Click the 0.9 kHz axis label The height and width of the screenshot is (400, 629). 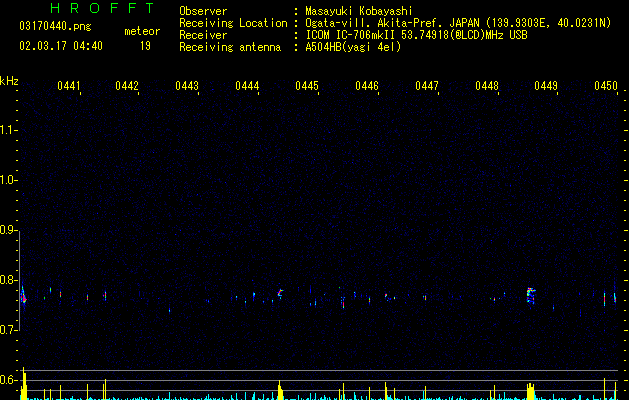click(x=8, y=230)
